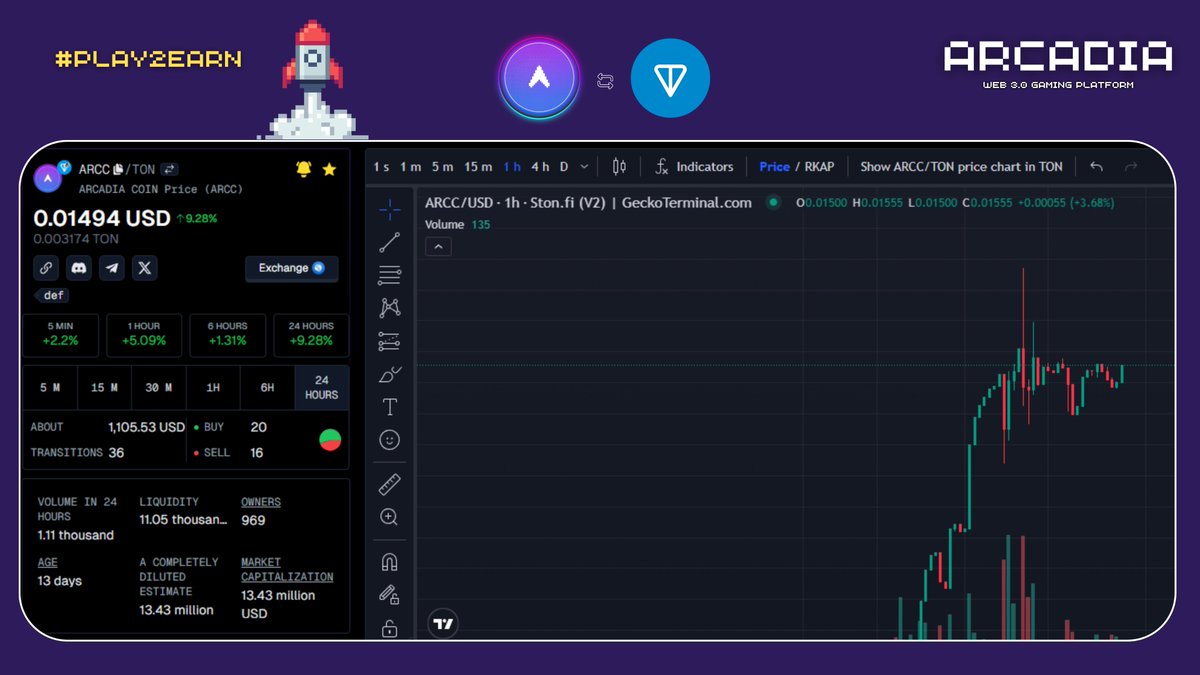Viewport: 1200px width, 675px height.
Task: Copy the ARCC token address
Action: (118, 170)
